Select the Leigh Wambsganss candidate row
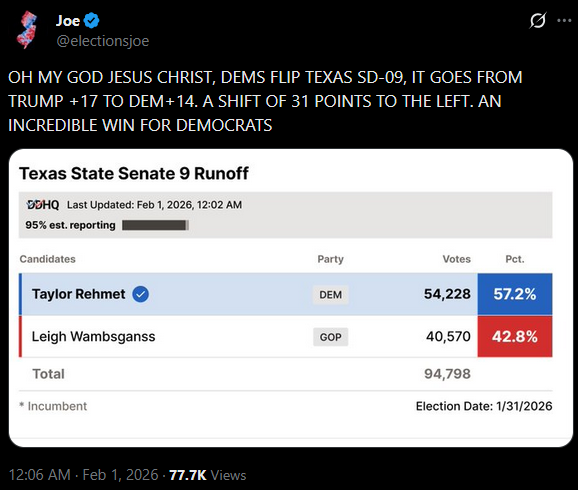The width and height of the screenshot is (578, 490). (286, 337)
